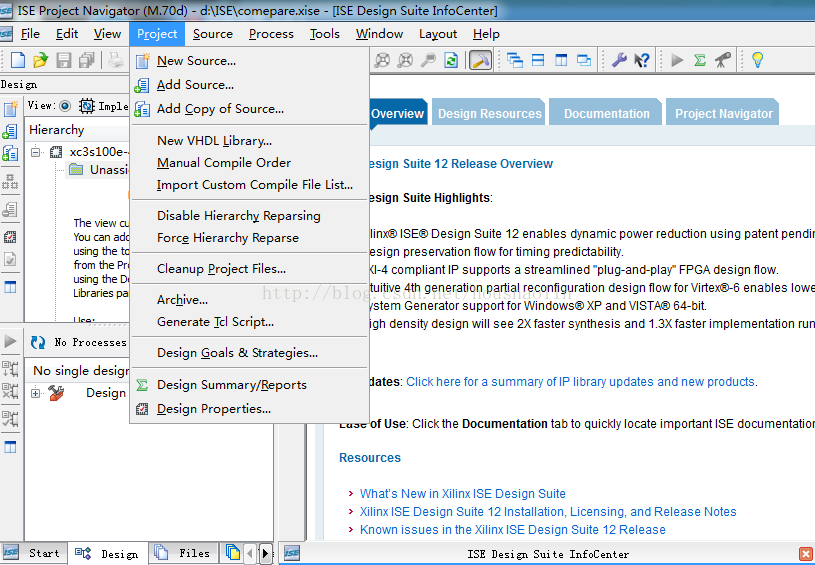Click the Save floppy disk icon
The height and width of the screenshot is (565, 815).
pos(63,60)
